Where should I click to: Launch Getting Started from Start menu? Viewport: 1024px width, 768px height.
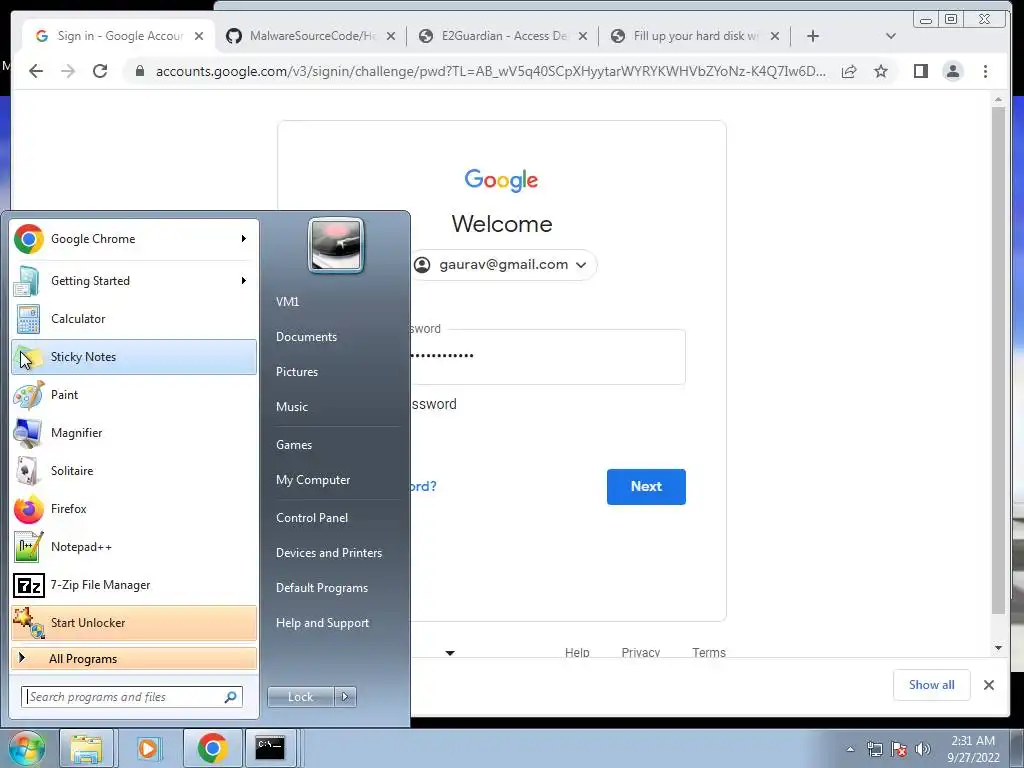pos(133,281)
